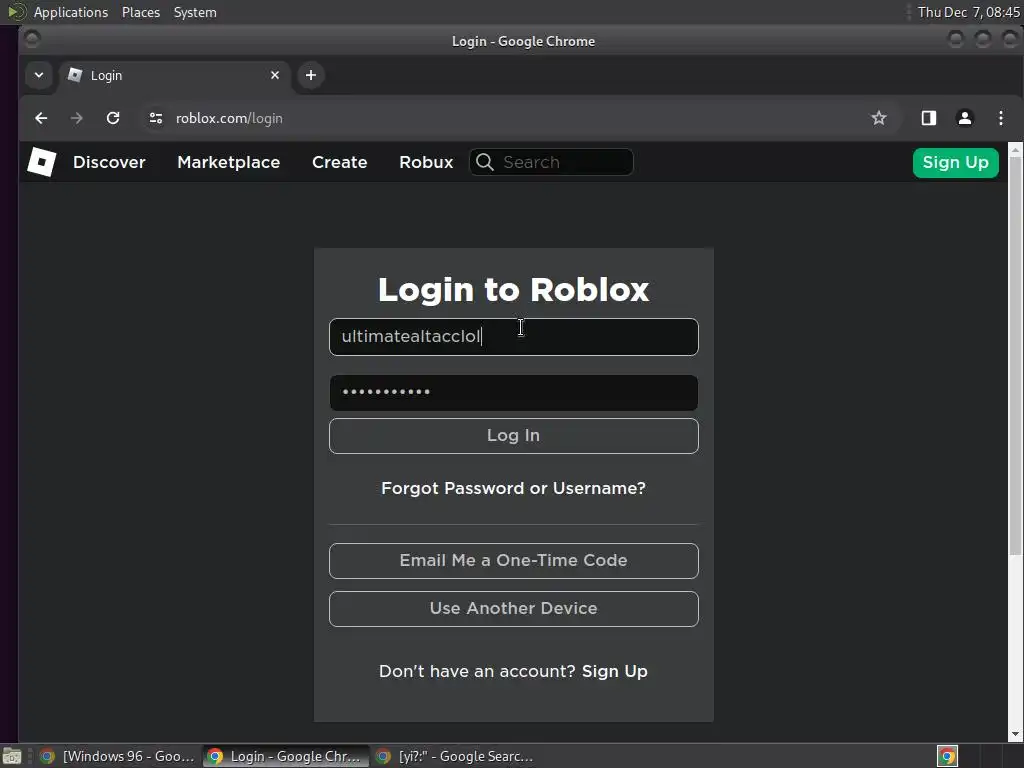The height and width of the screenshot is (768, 1024).
Task: Click the window menu button in the title bar
Action: pyautogui.click(x=32, y=40)
